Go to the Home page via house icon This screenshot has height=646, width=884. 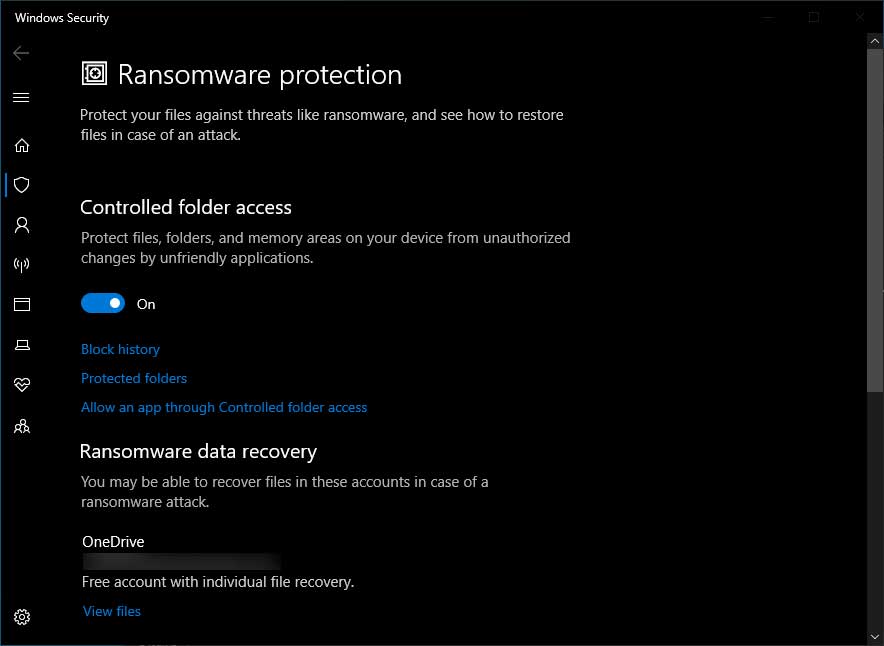tap(21, 145)
